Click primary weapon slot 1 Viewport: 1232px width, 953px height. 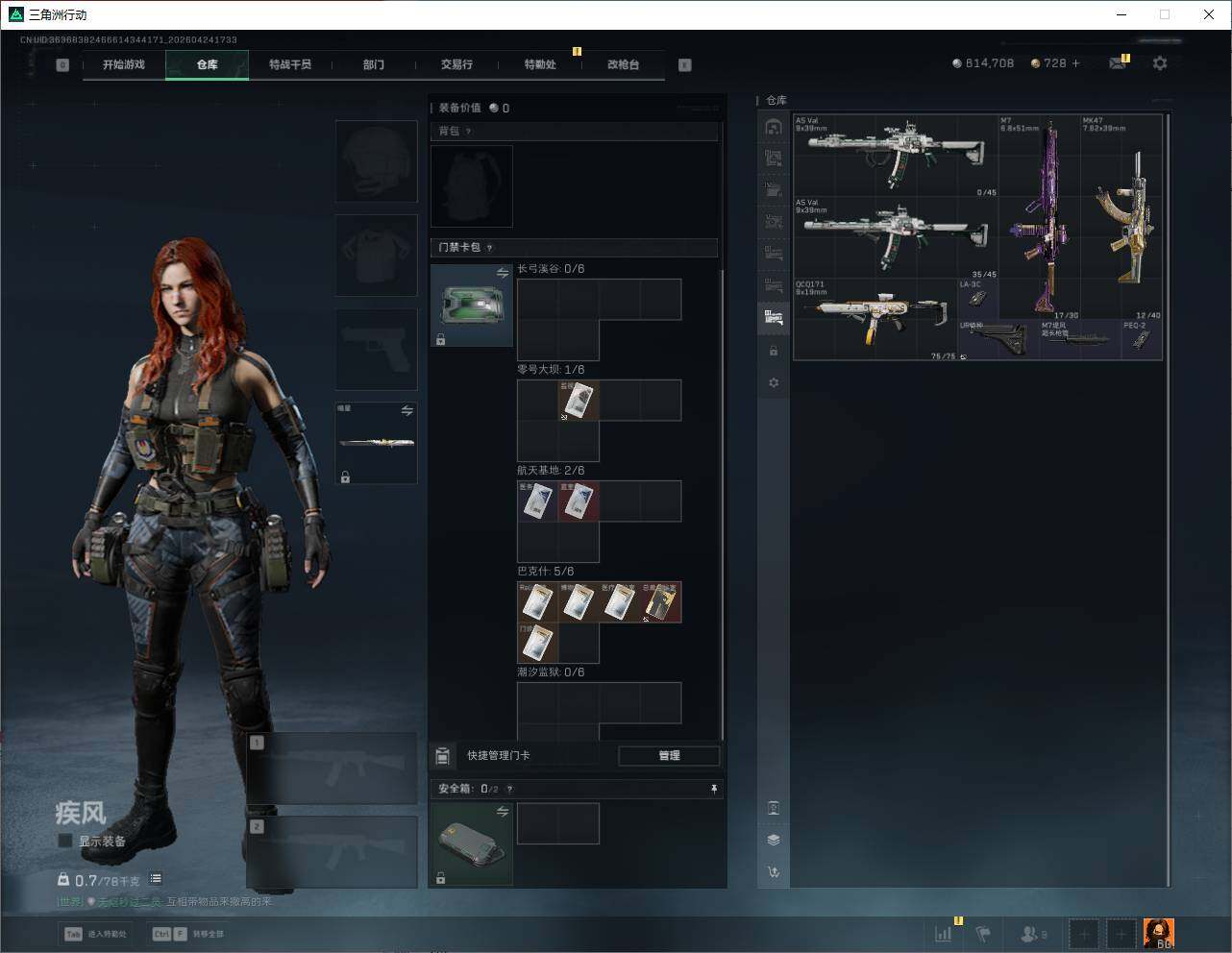click(332, 769)
